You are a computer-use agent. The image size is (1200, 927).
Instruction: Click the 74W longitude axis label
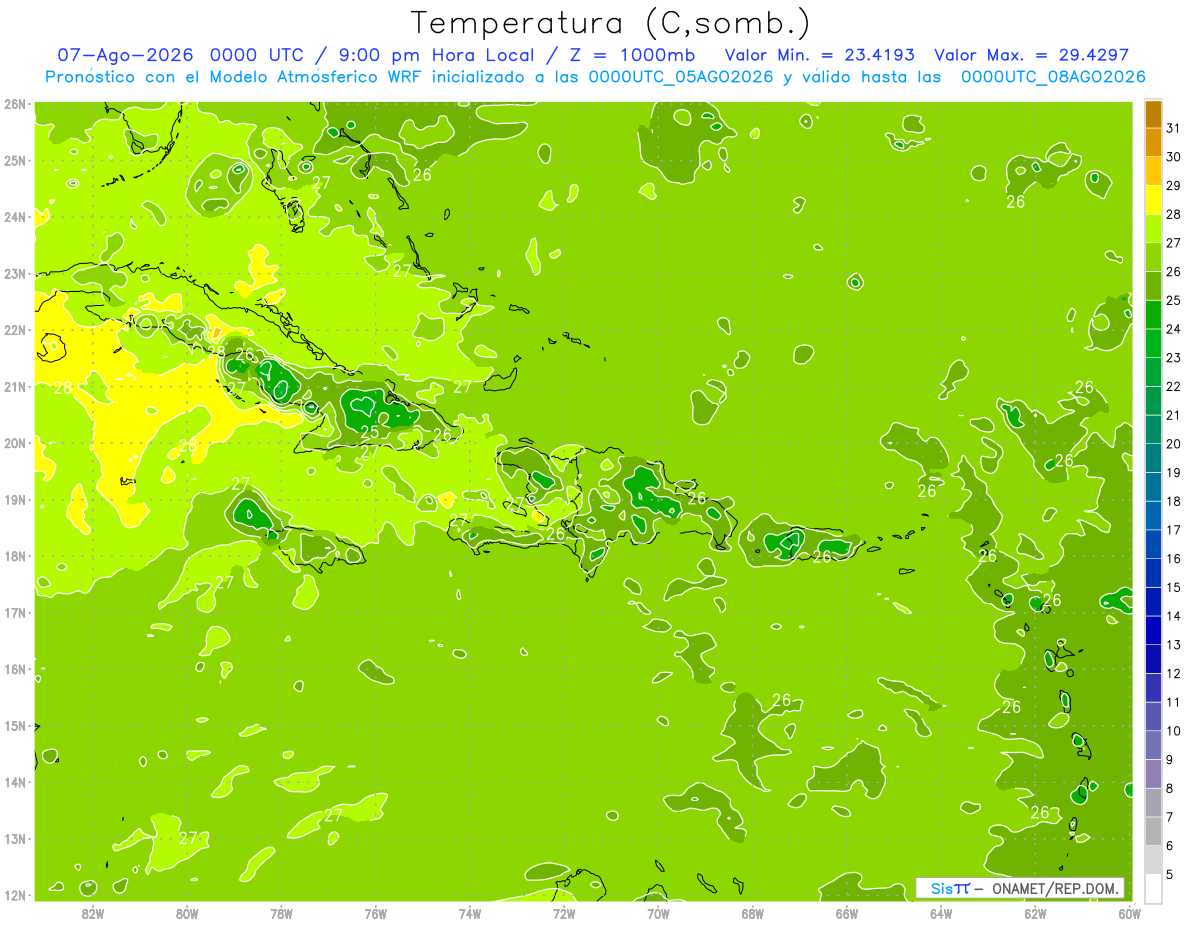point(469,913)
